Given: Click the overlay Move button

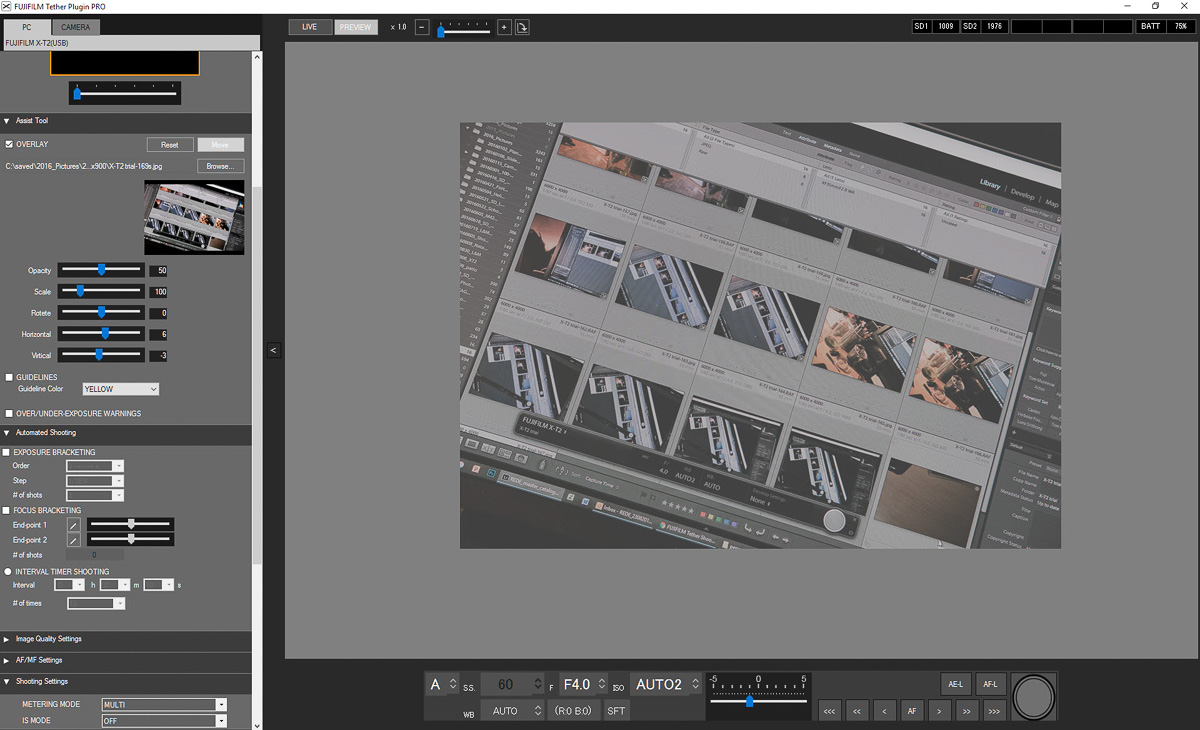Looking at the screenshot, I should [x=220, y=145].
